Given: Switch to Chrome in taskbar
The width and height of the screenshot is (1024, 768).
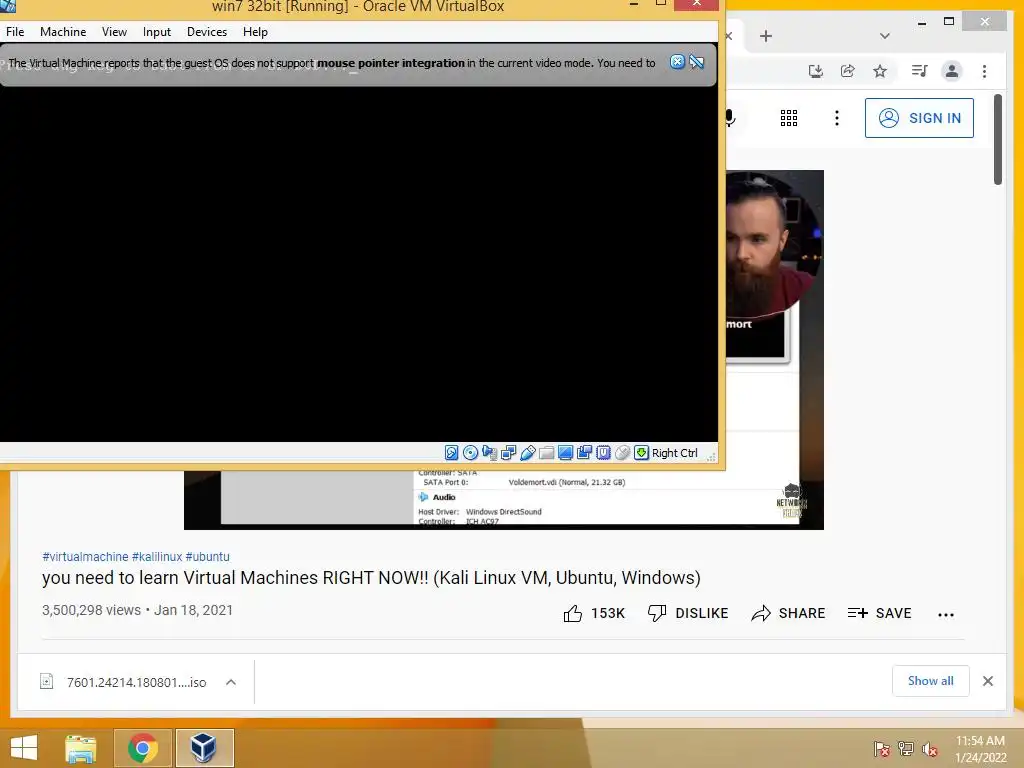Looking at the screenshot, I should pyautogui.click(x=142, y=748).
